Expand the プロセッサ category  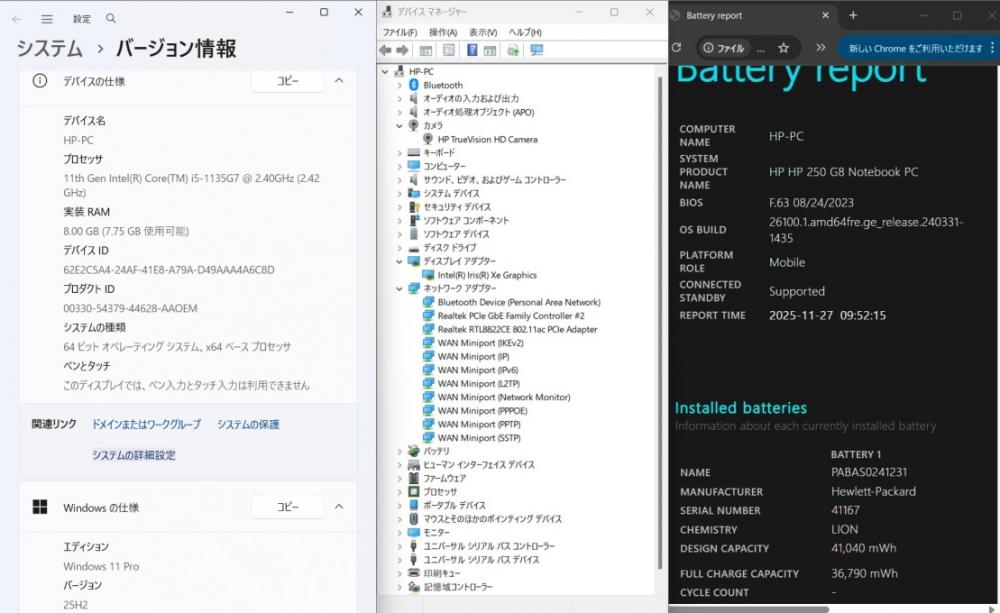point(399,492)
